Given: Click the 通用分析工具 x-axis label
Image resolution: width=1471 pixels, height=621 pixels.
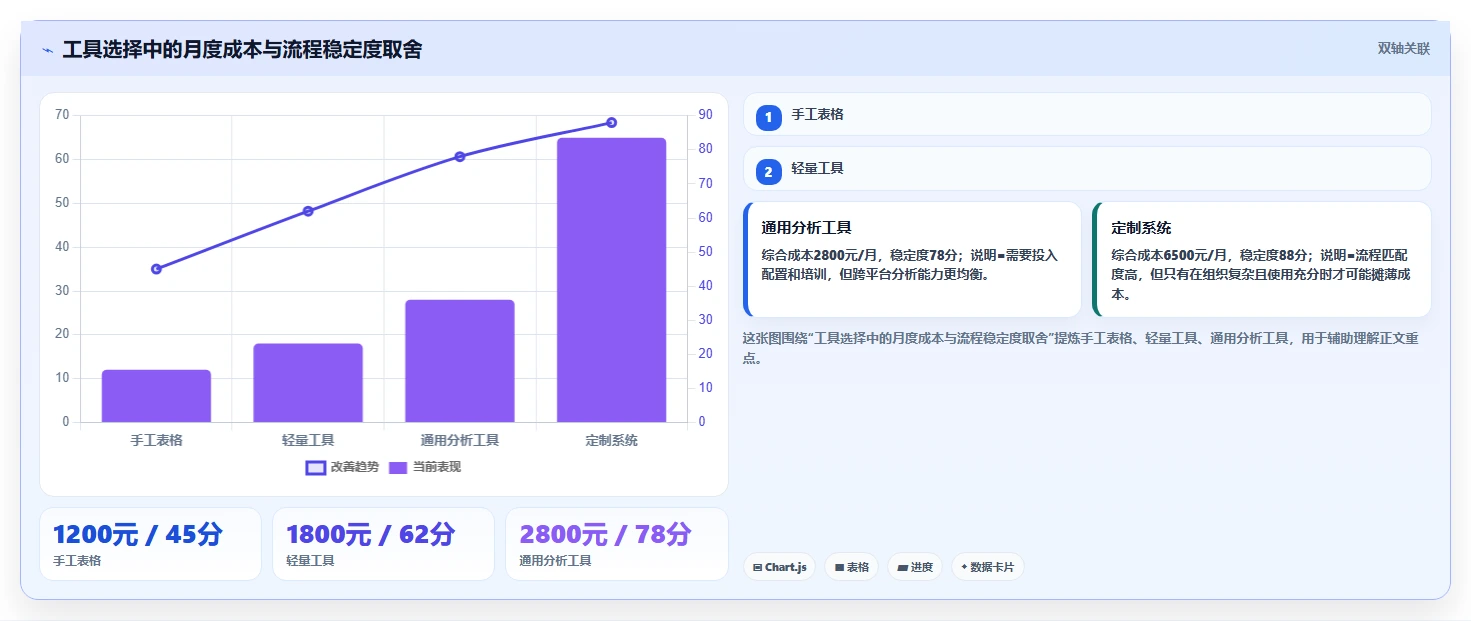Looking at the screenshot, I should [x=460, y=440].
